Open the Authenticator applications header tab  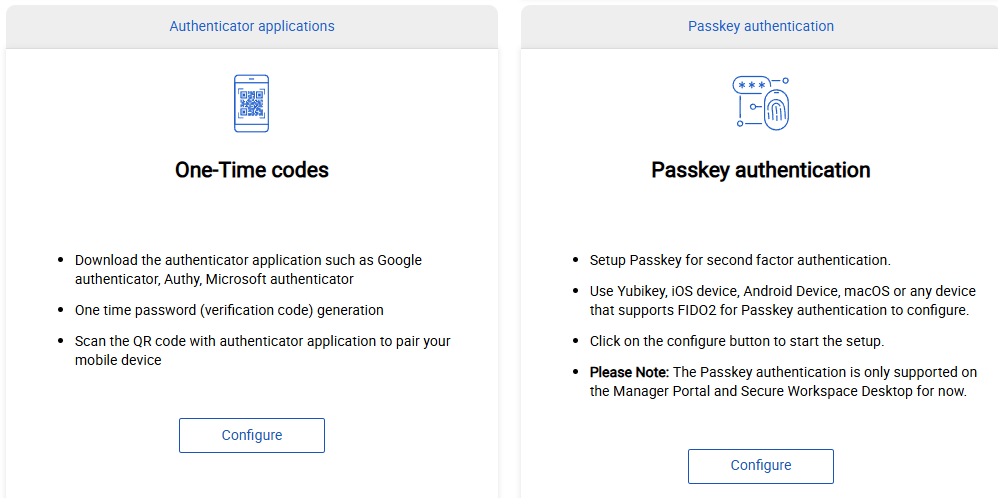(252, 26)
